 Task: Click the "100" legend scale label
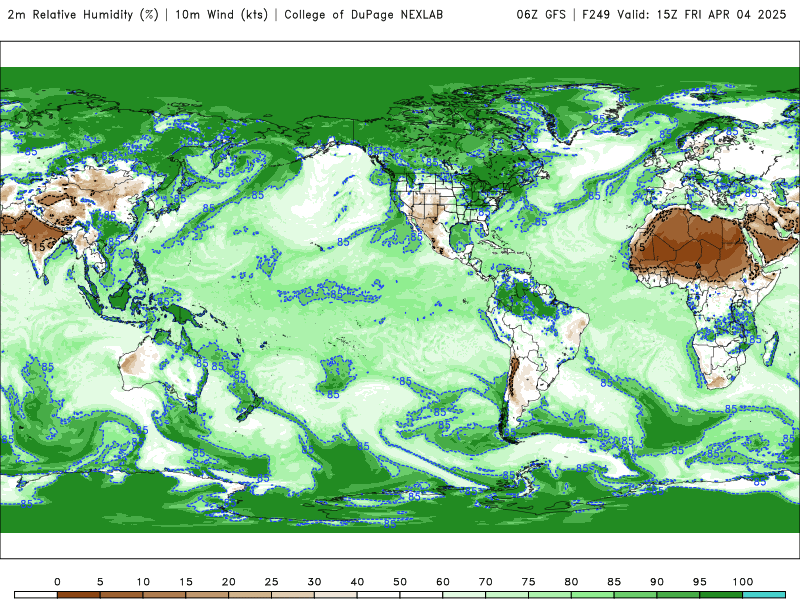[743, 582]
